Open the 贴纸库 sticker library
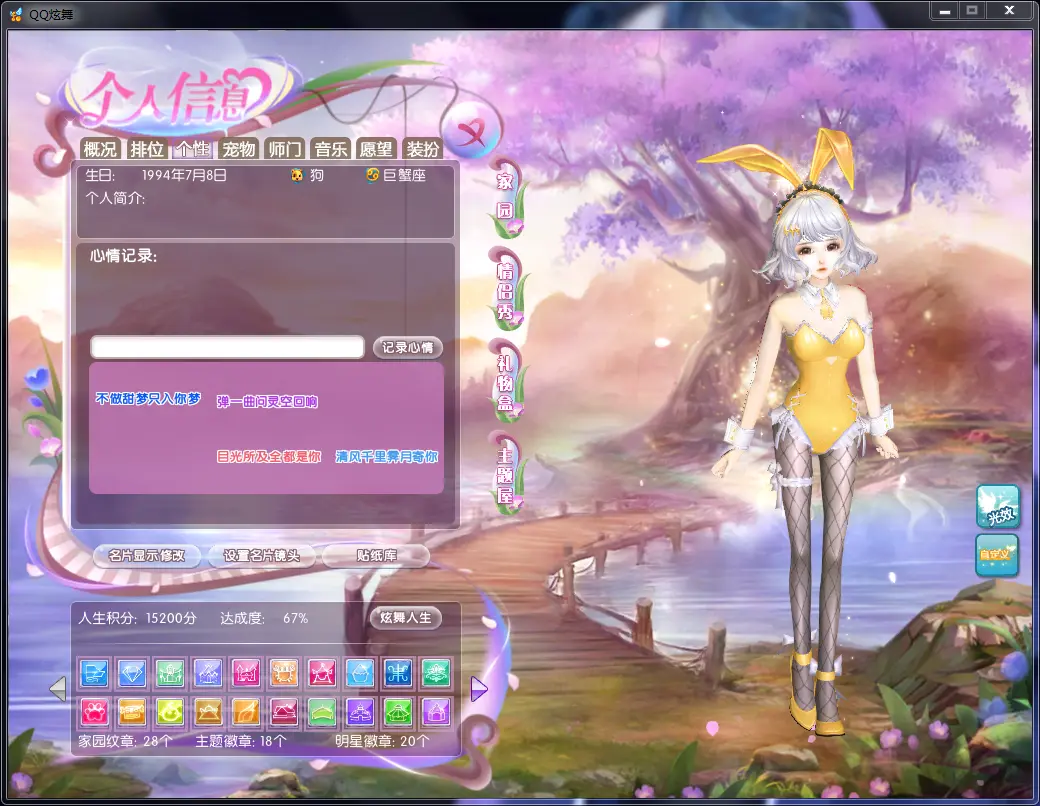 pyautogui.click(x=376, y=555)
